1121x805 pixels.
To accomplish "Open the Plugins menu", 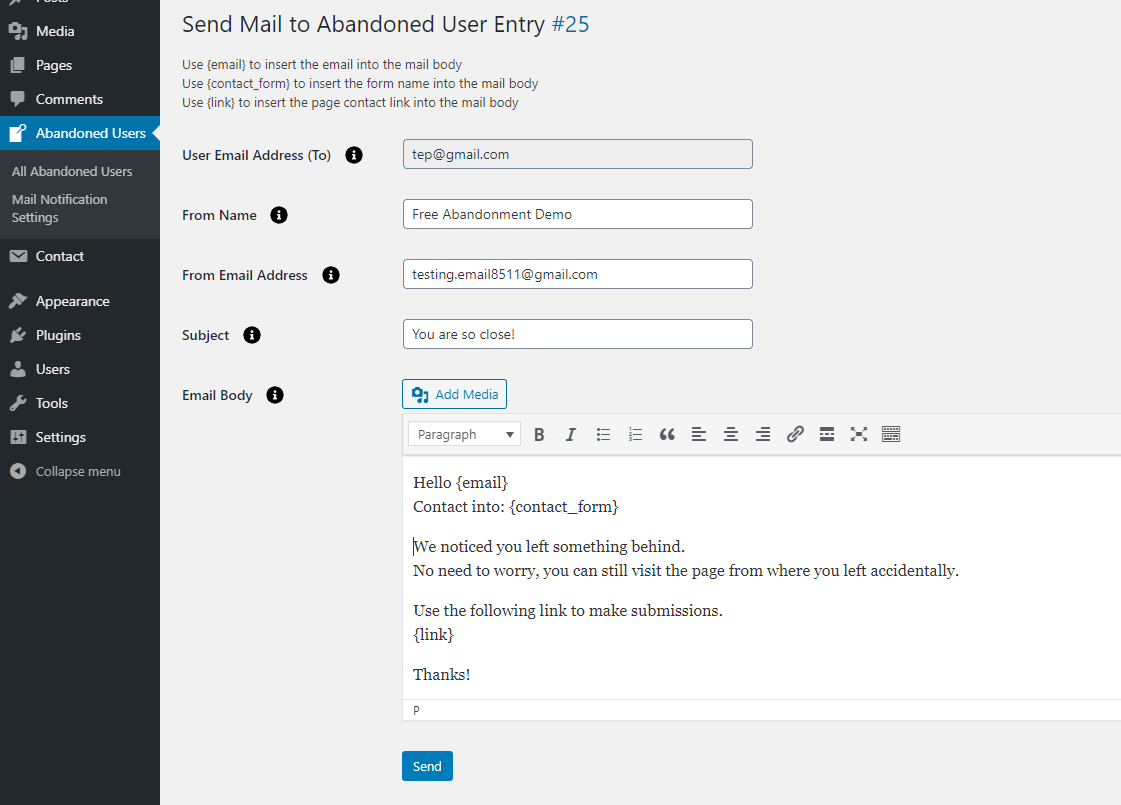I will click(58, 335).
